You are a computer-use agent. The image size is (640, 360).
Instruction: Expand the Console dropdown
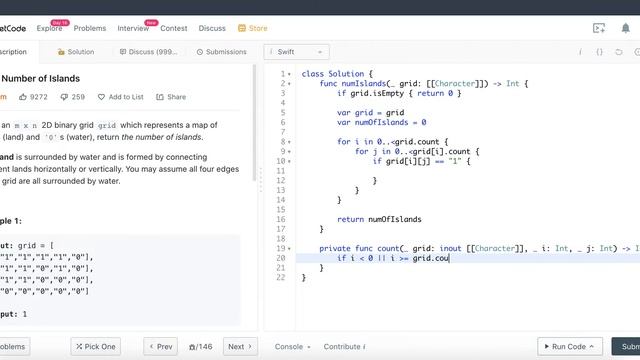[x=292, y=347]
